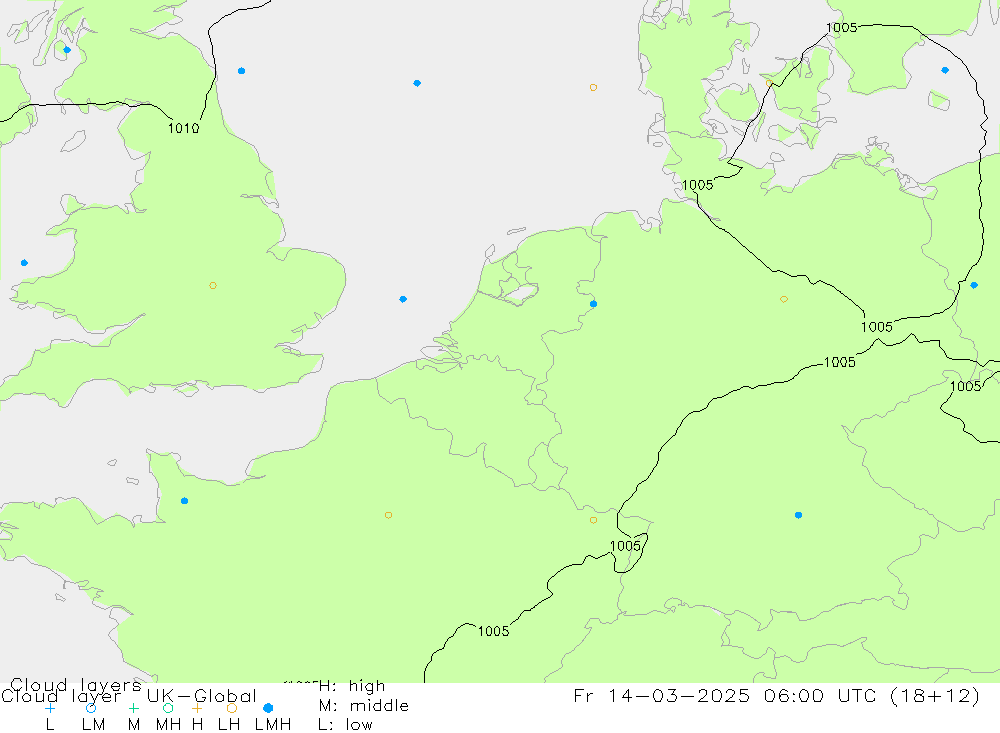Click the 'M: middle' legend text
This screenshot has width=1000, height=733.
click(x=364, y=706)
